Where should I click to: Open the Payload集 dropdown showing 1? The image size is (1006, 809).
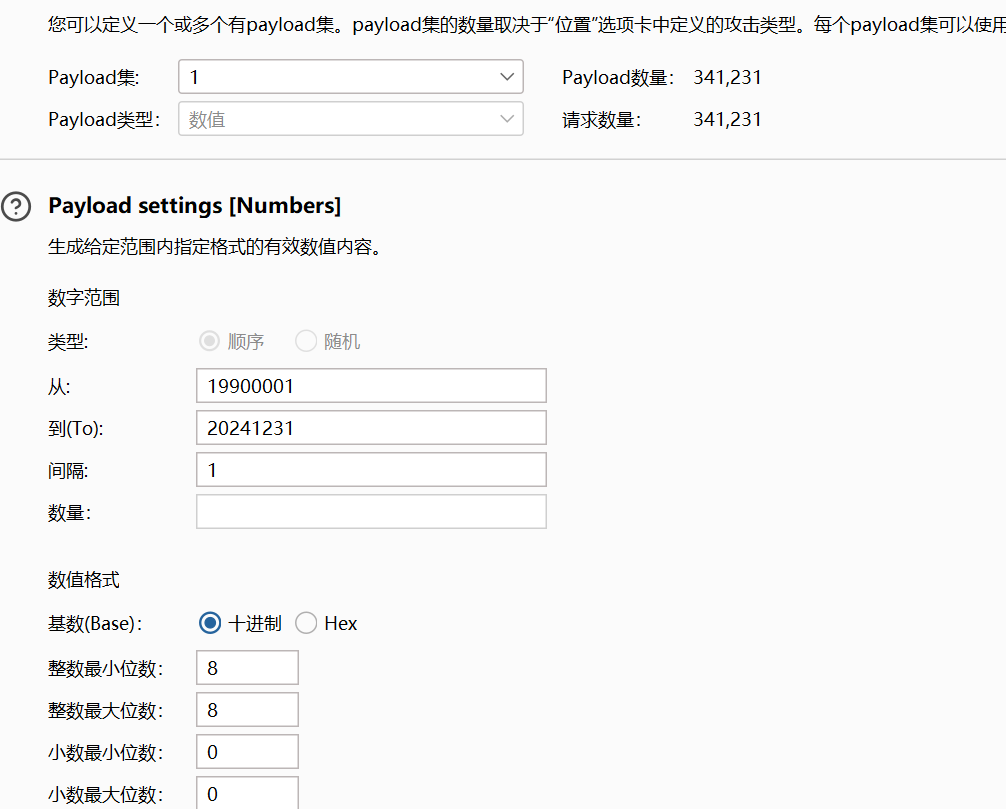tap(351, 77)
